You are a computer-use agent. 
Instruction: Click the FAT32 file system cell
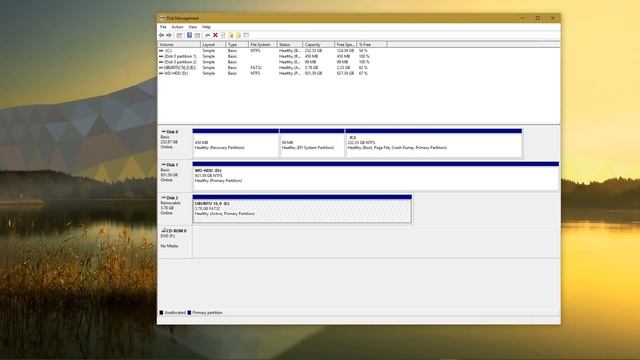pyautogui.click(x=256, y=68)
